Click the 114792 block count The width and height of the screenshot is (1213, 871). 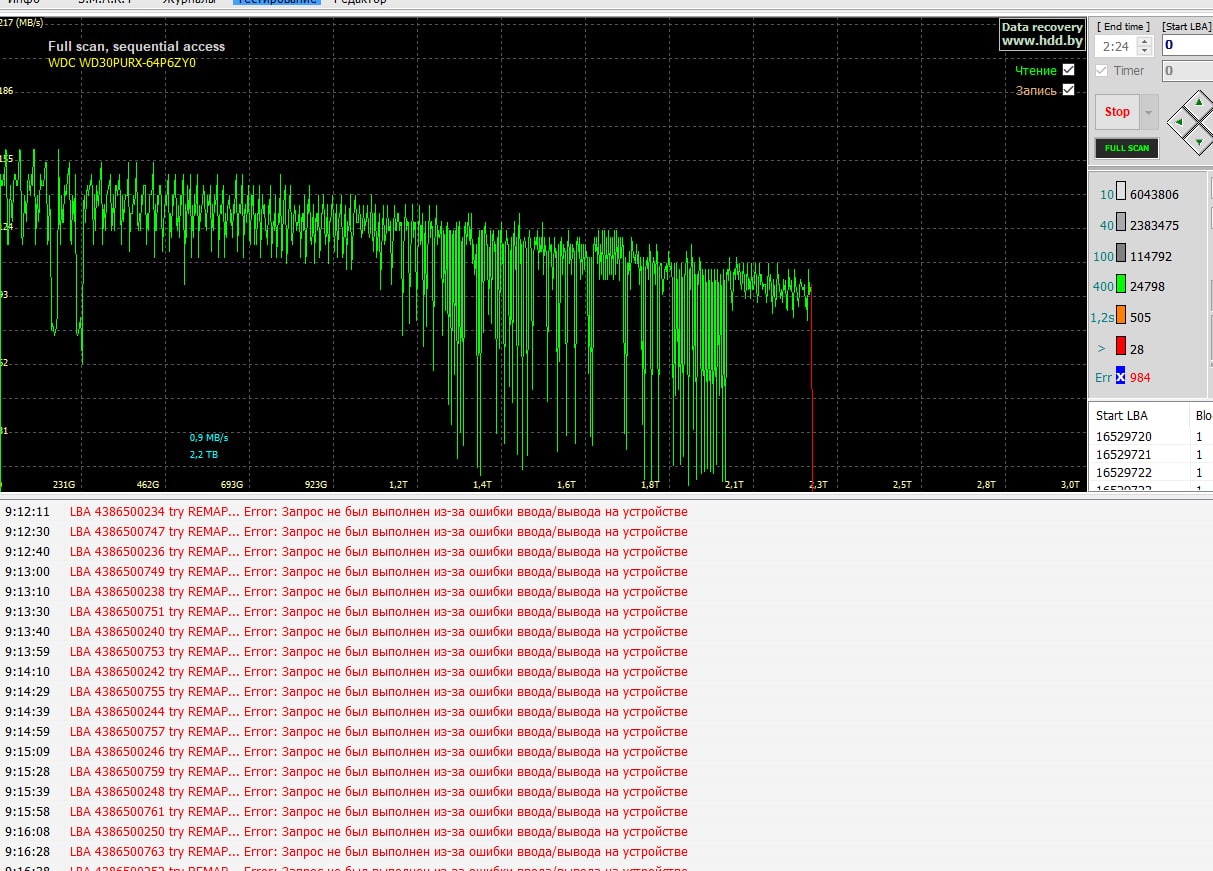click(1151, 257)
